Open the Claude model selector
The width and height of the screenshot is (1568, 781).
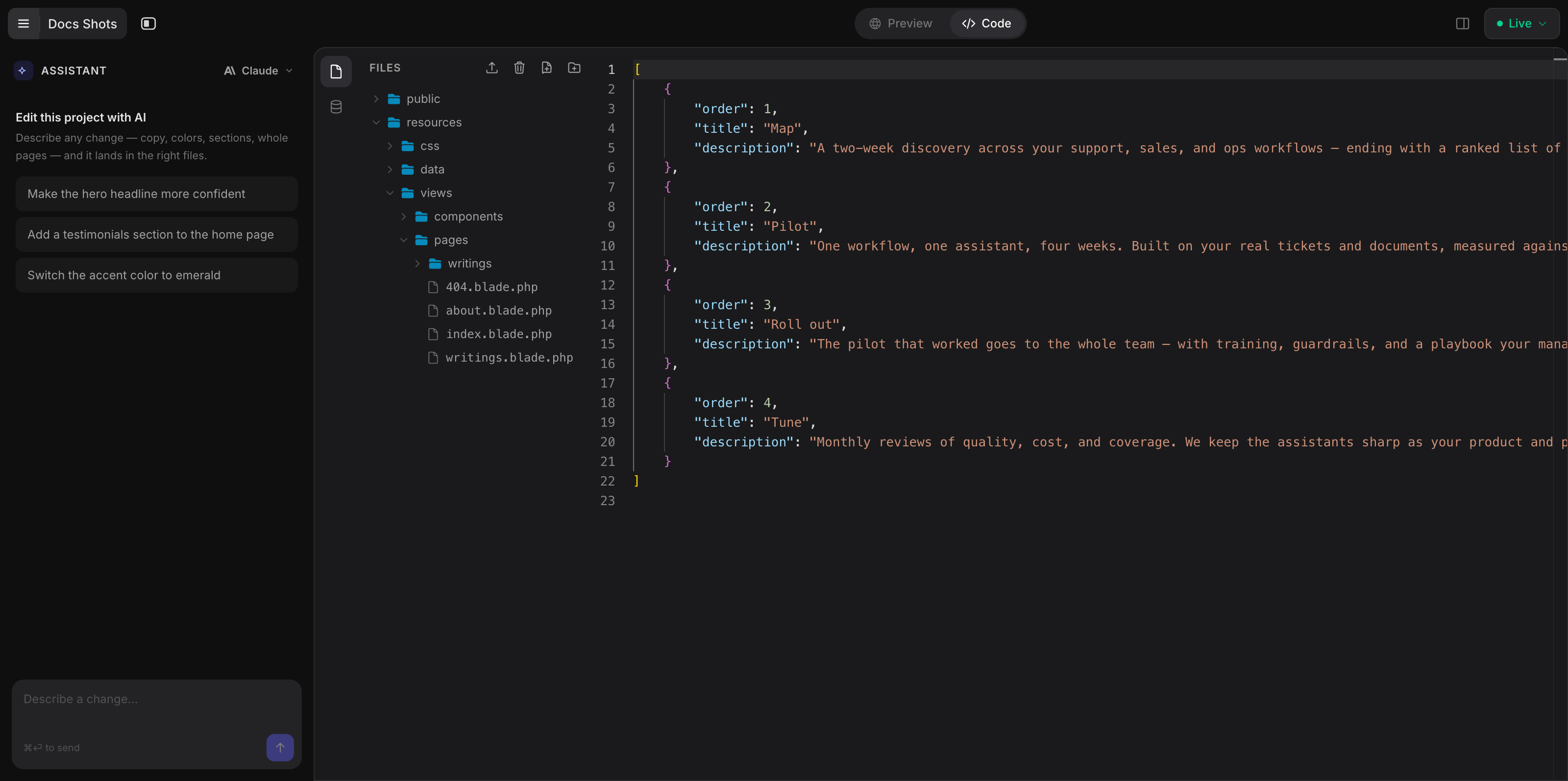(258, 71)
